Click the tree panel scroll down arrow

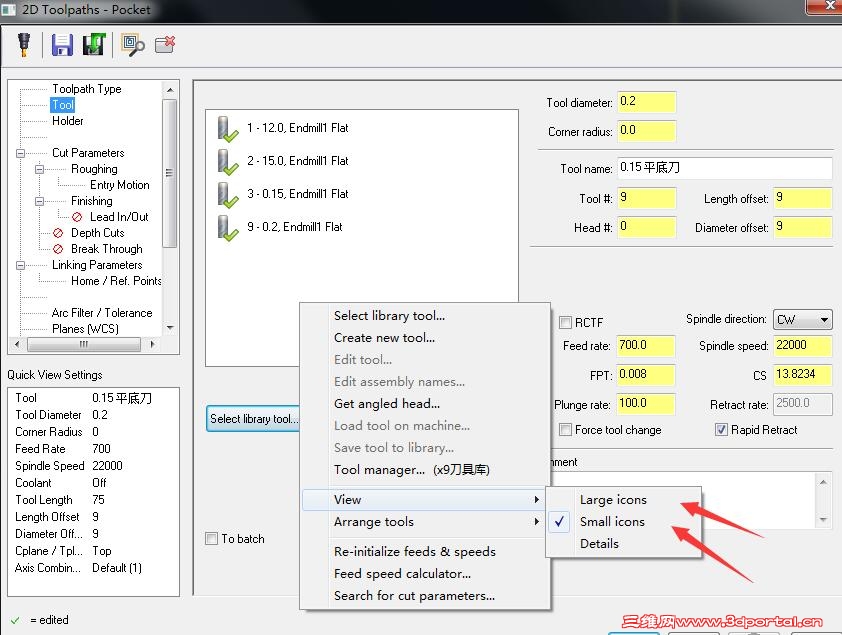pyautogui.click(x=170, y=327)
